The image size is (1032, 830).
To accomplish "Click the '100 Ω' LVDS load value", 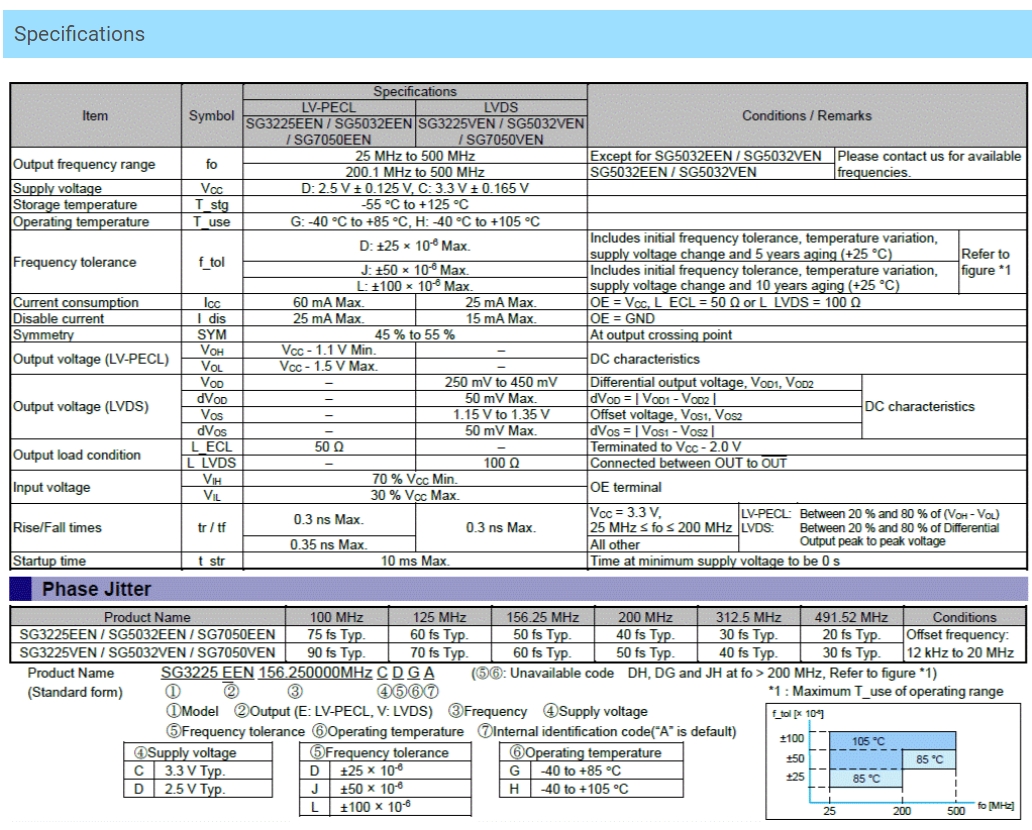I will tap(501, 463).
